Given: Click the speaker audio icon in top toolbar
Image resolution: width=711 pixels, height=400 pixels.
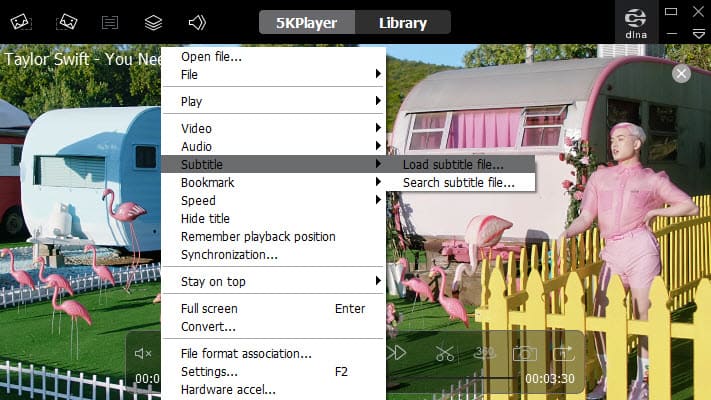Looking at the screenshot, I should coord(197,22).
